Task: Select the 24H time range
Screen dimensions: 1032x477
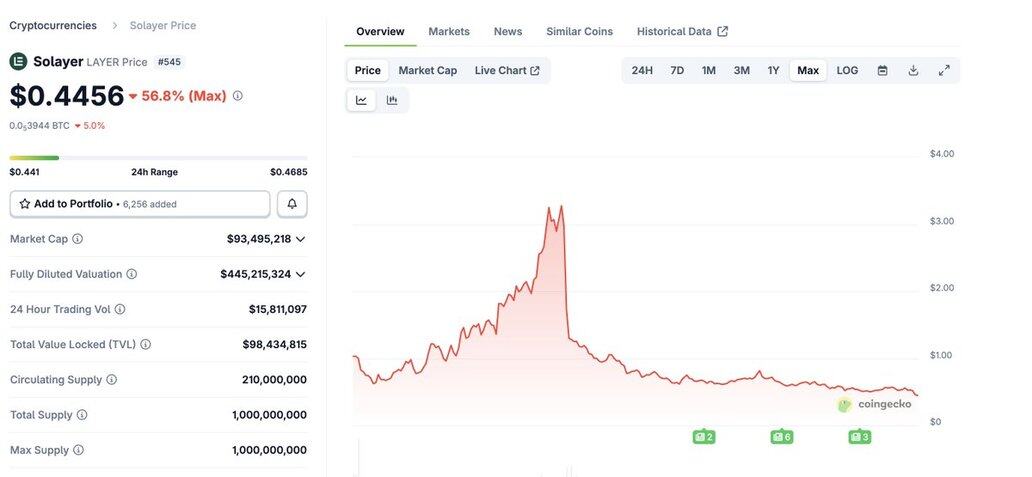Action: (x=642, y=70)
